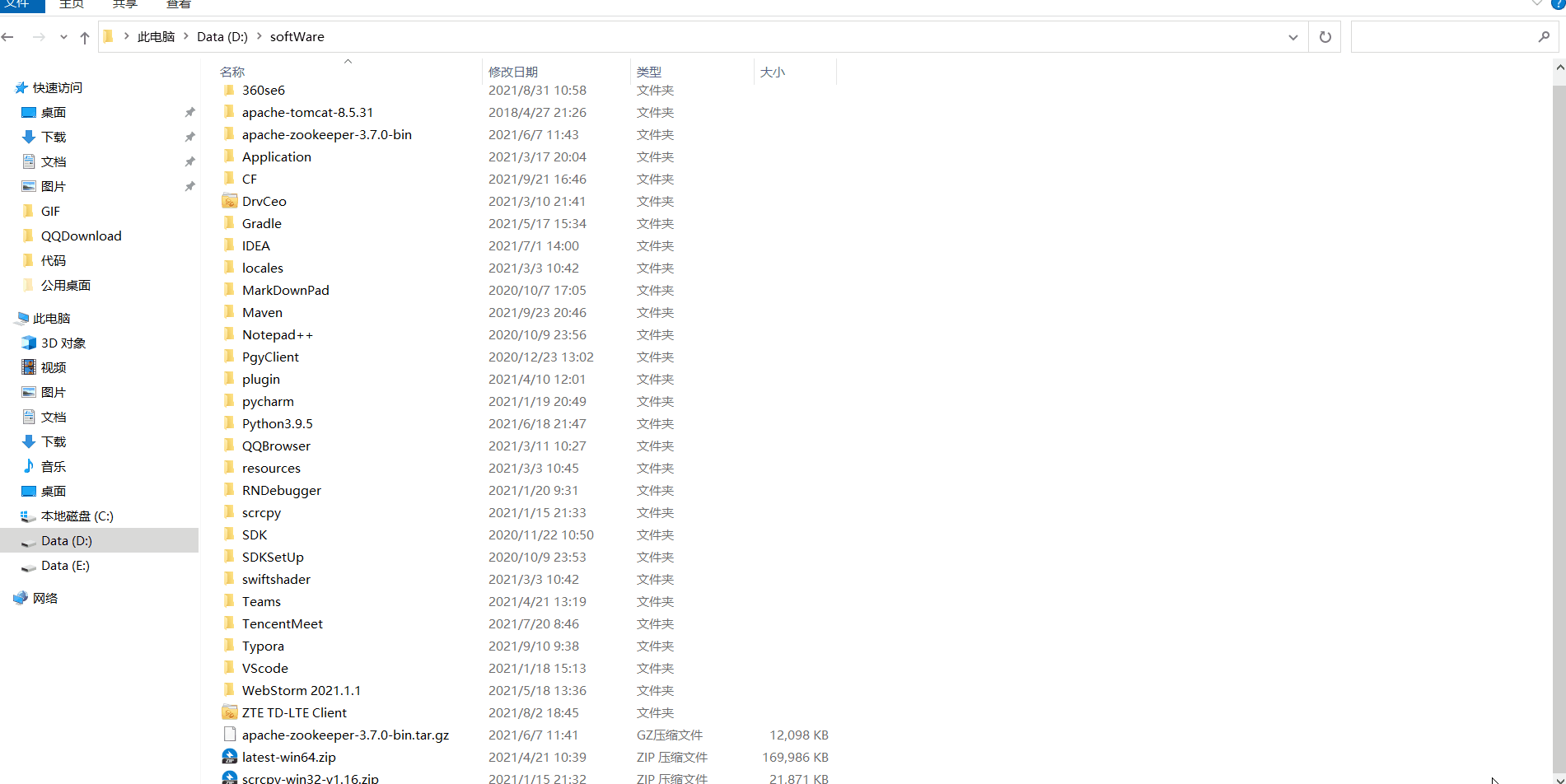Open 公用桌面 folder in sidebar

point(66,286)
